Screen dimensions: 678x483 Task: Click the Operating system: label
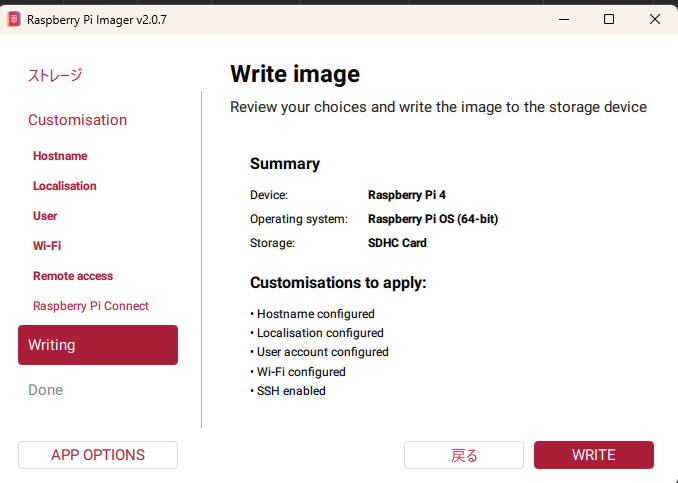pos(299,219)
